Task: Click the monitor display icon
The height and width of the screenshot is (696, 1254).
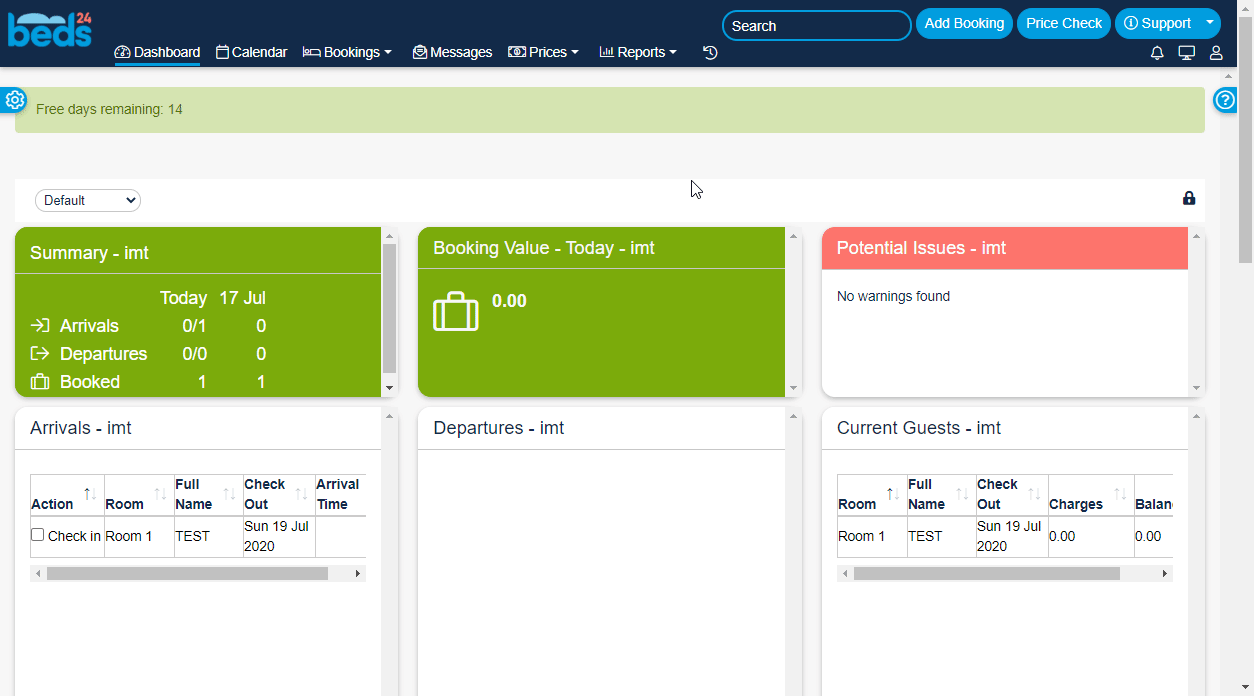Action: tap(1187, 53)
